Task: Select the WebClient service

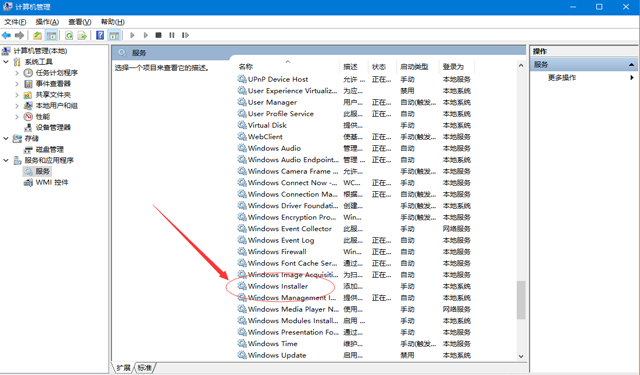Action: point(265,137)
